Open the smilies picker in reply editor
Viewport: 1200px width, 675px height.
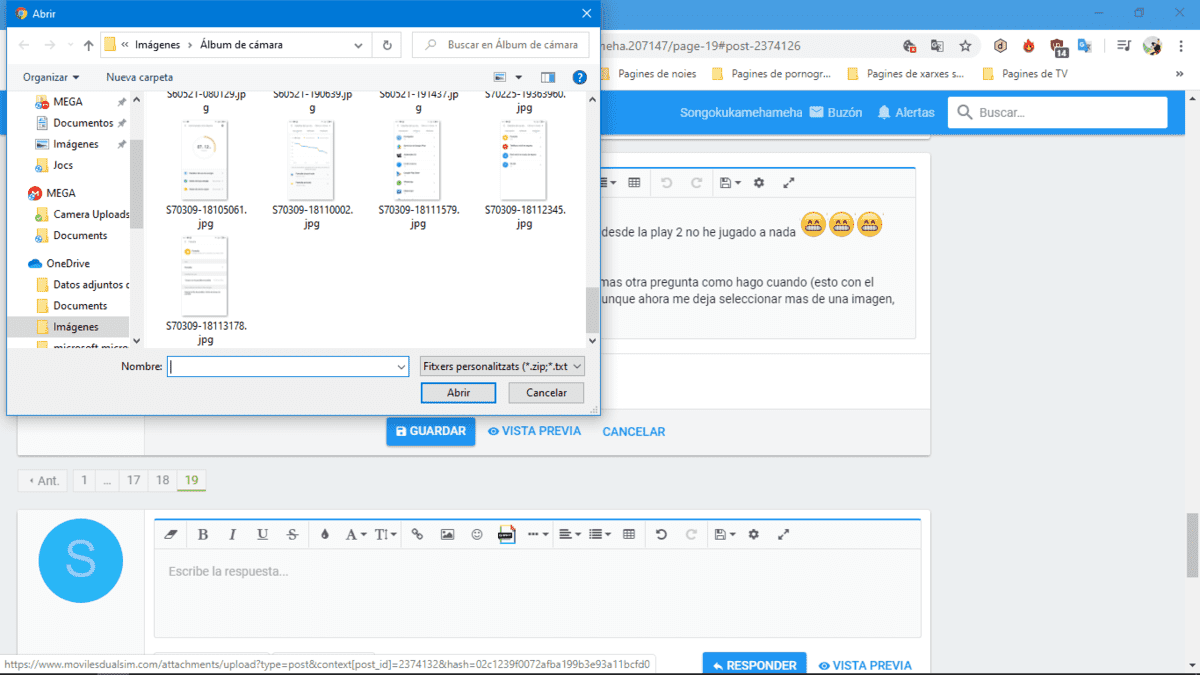coord(477,535)
